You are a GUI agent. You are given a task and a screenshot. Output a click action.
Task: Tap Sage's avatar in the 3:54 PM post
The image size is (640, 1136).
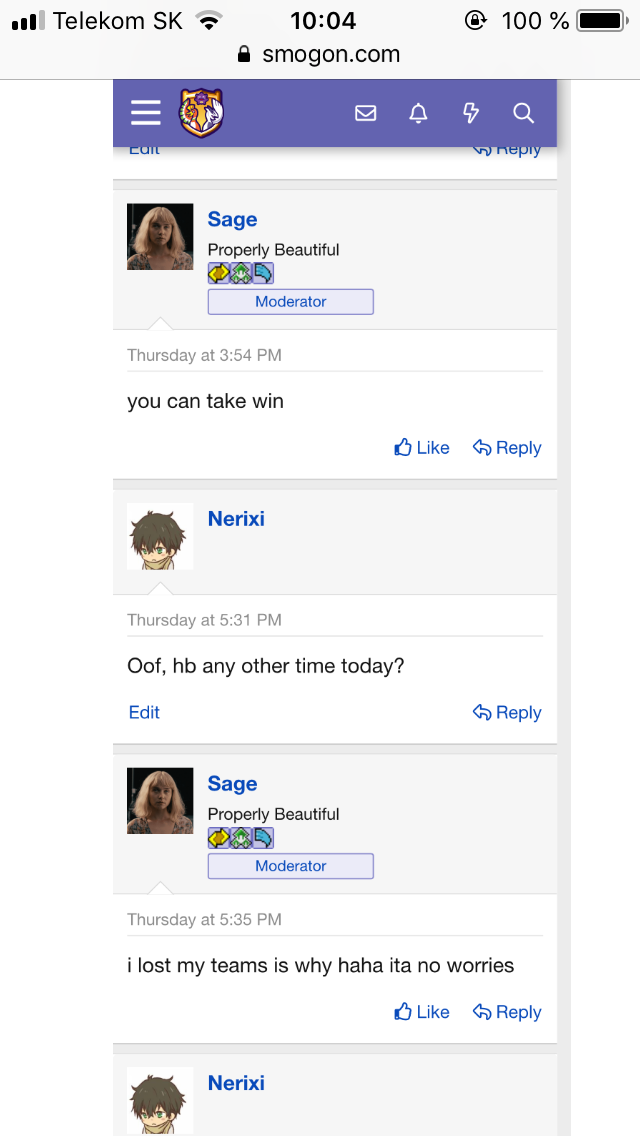pos(160,237)
